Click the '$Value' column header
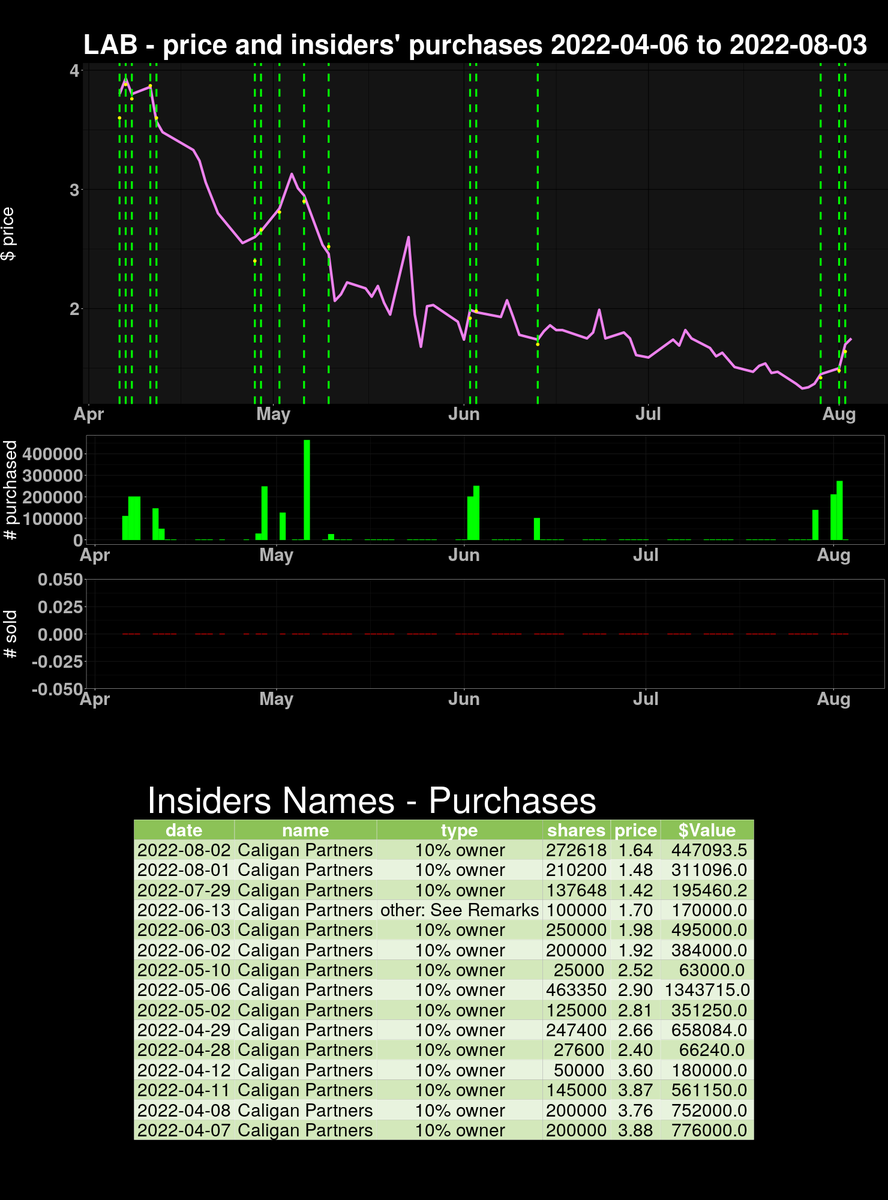 pos(707,830)
